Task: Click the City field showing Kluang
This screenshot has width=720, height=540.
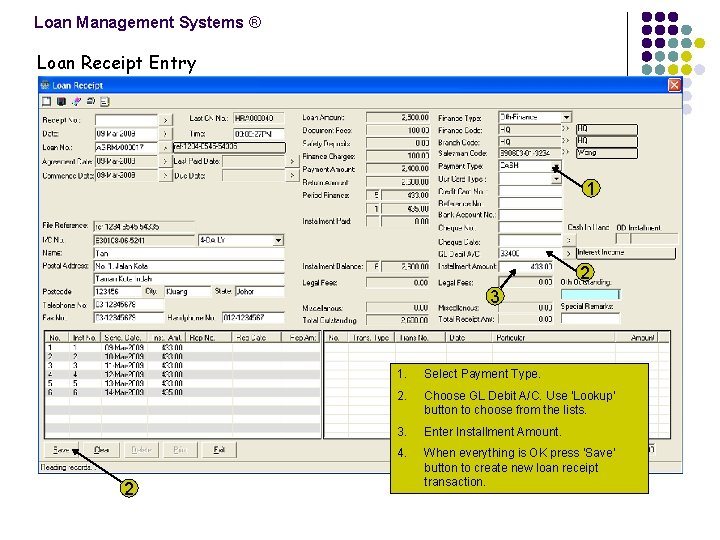Action: click(187, 292)
